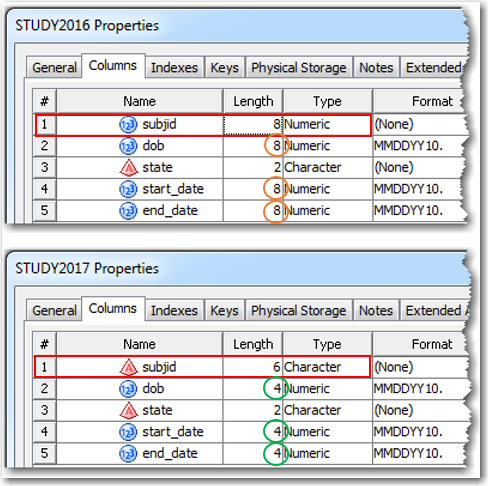
Task: Click numeric icon next to dob in STUDY2017
Action: pos(128,389)
